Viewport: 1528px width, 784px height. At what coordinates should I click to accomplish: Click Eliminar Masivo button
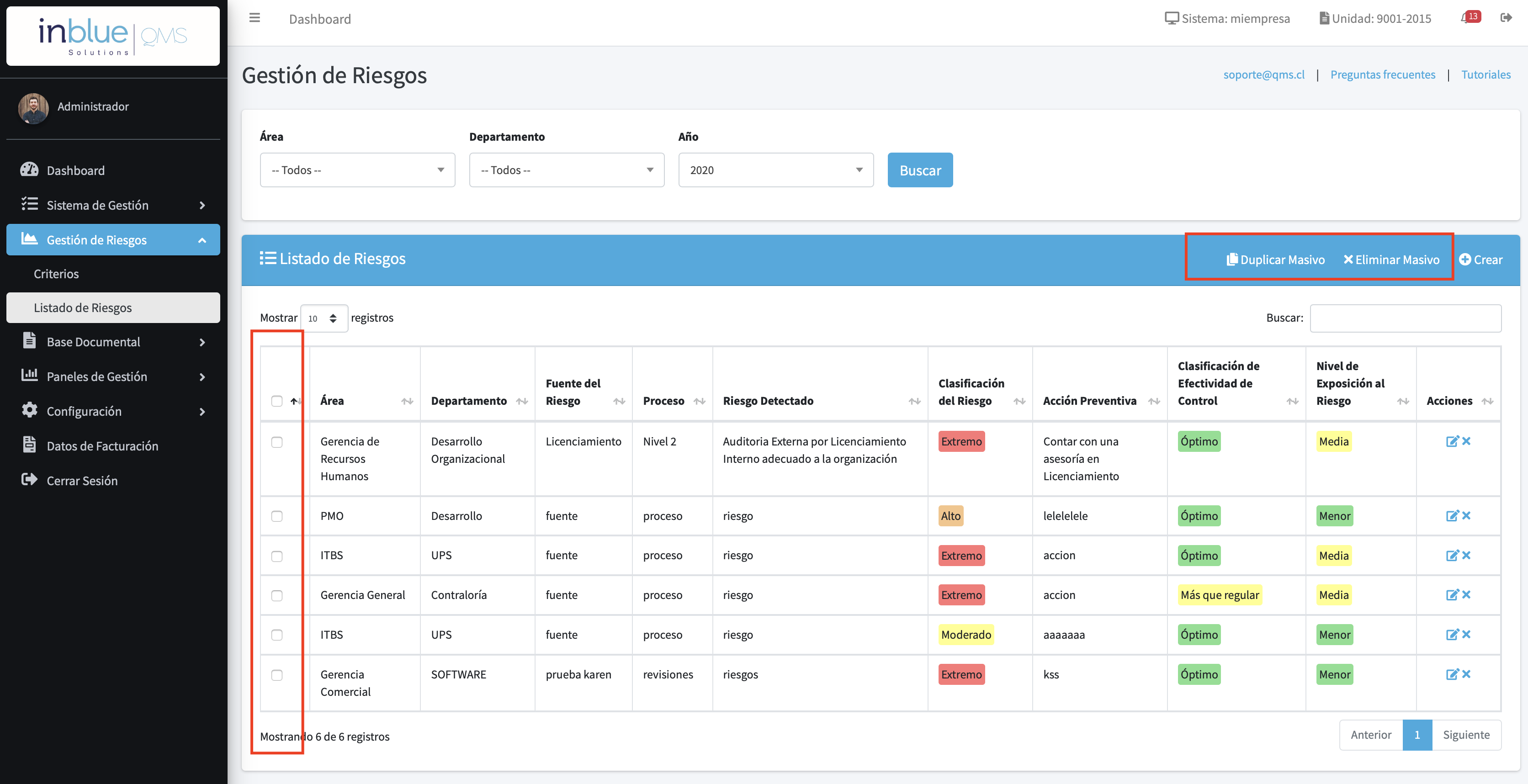[1391, 259]
